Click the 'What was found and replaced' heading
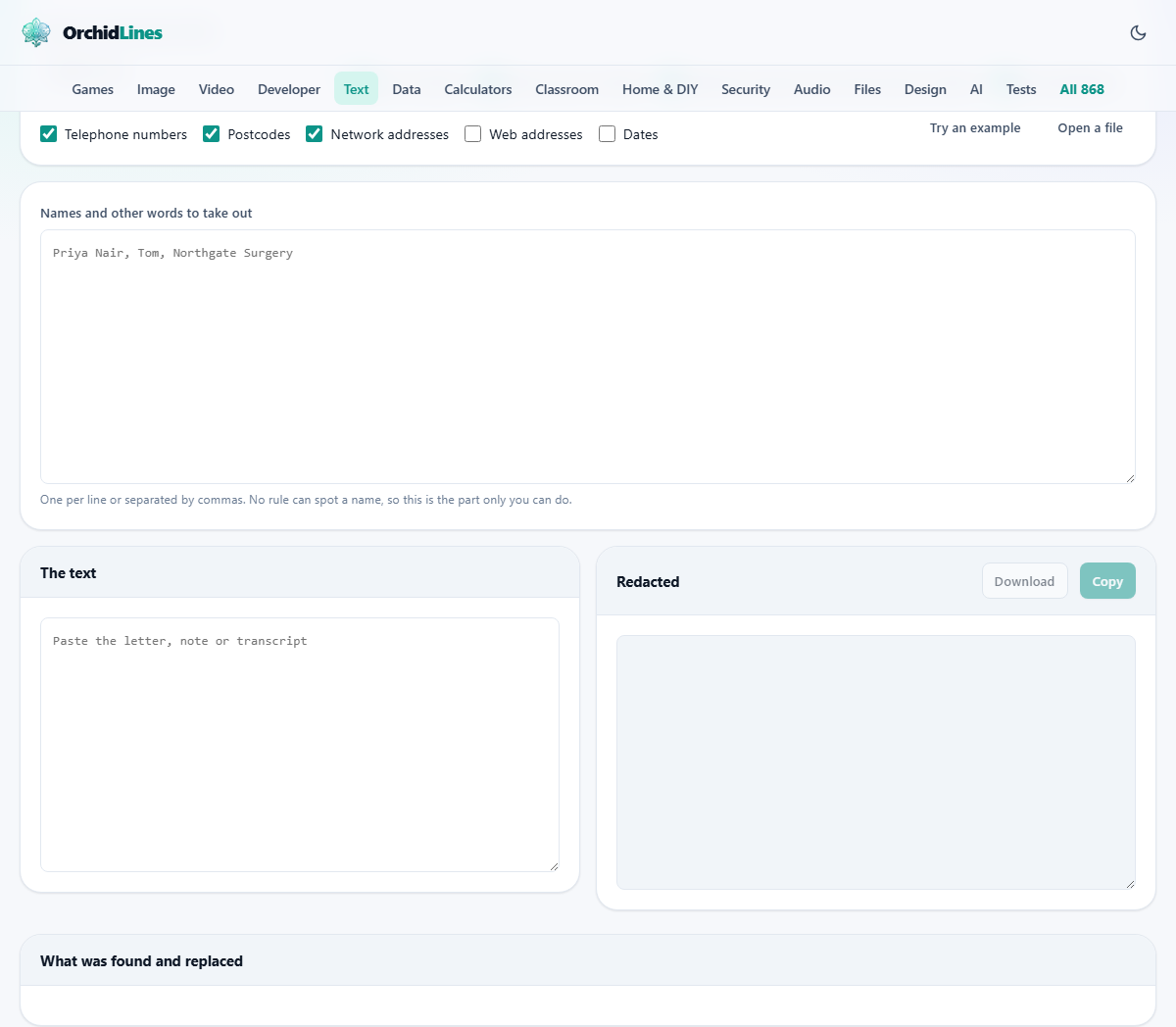 pyautogui.click(x=141, y=961)
